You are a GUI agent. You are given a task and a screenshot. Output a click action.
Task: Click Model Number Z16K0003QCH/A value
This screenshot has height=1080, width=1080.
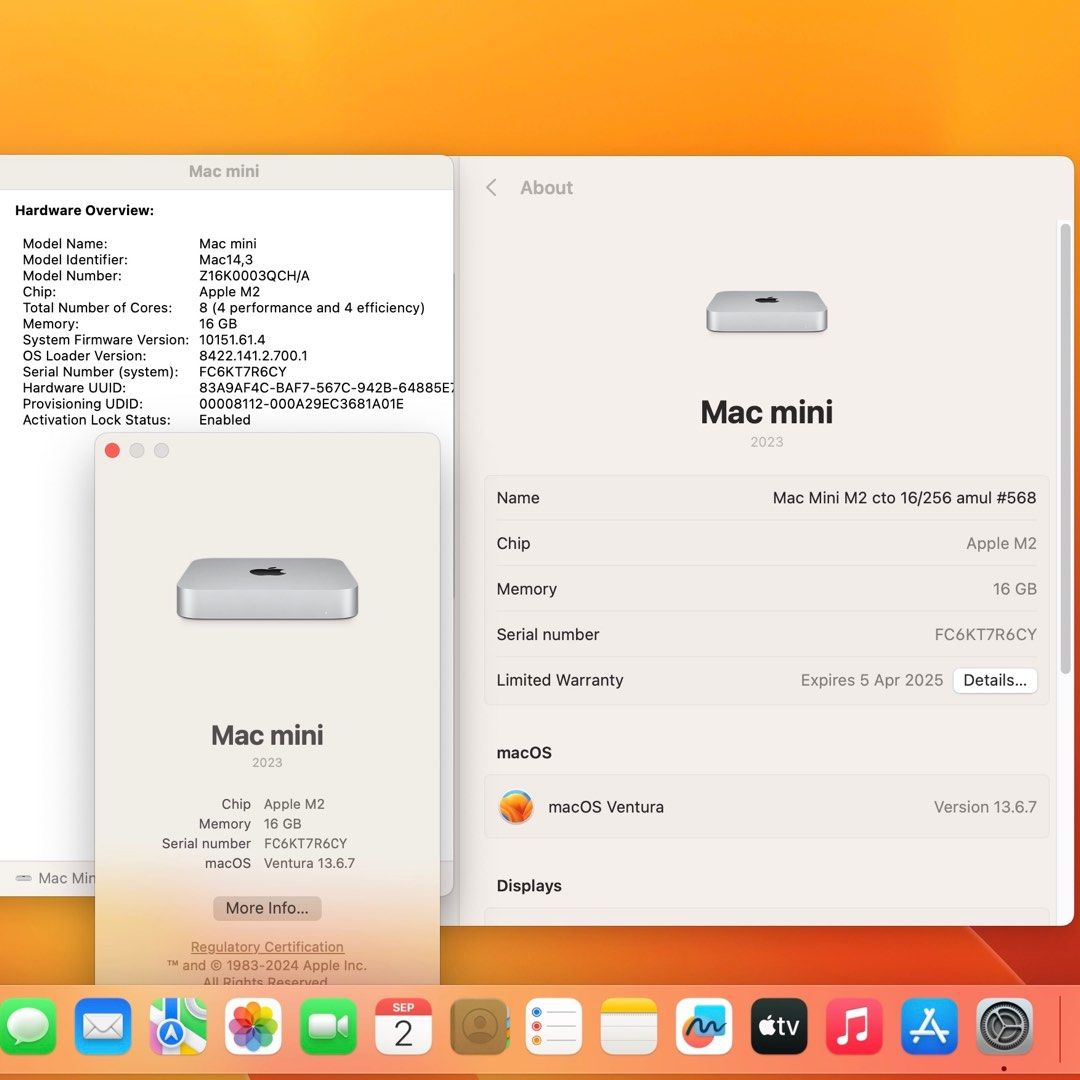254,276
